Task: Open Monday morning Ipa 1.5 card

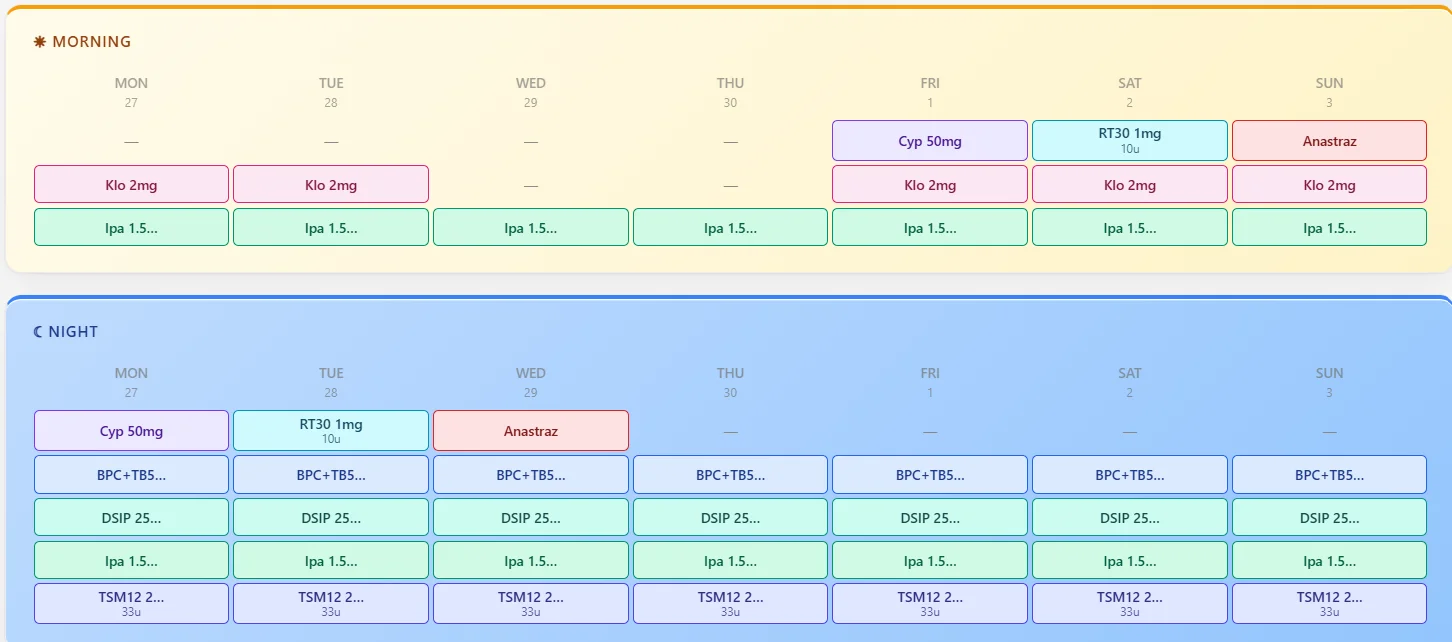Action: 131,227
